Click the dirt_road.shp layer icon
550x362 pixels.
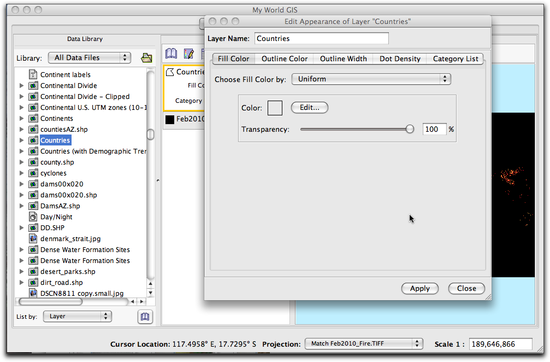[x=33, y=282]
